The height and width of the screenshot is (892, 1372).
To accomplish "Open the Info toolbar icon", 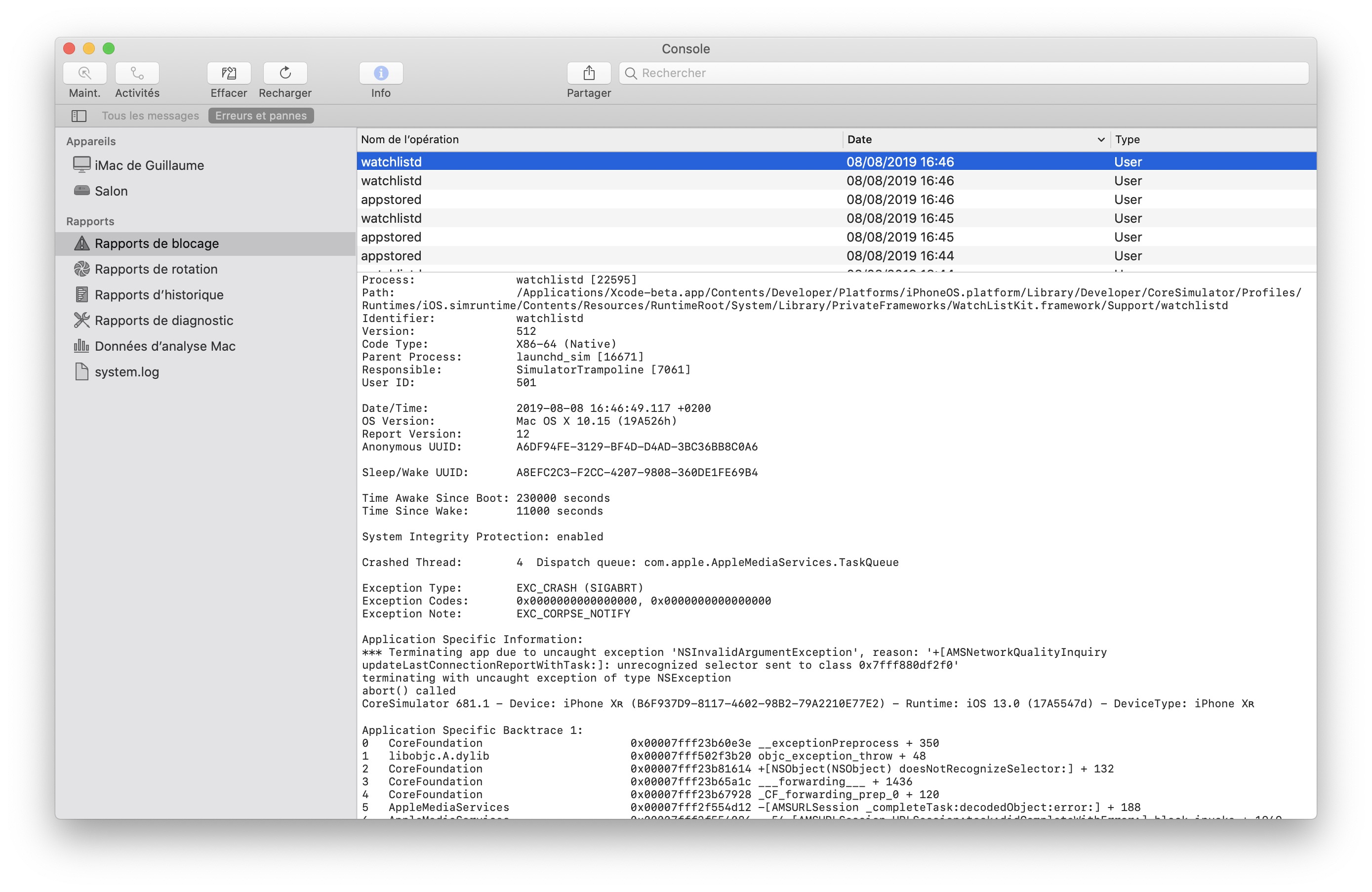I will coord(381,73).
